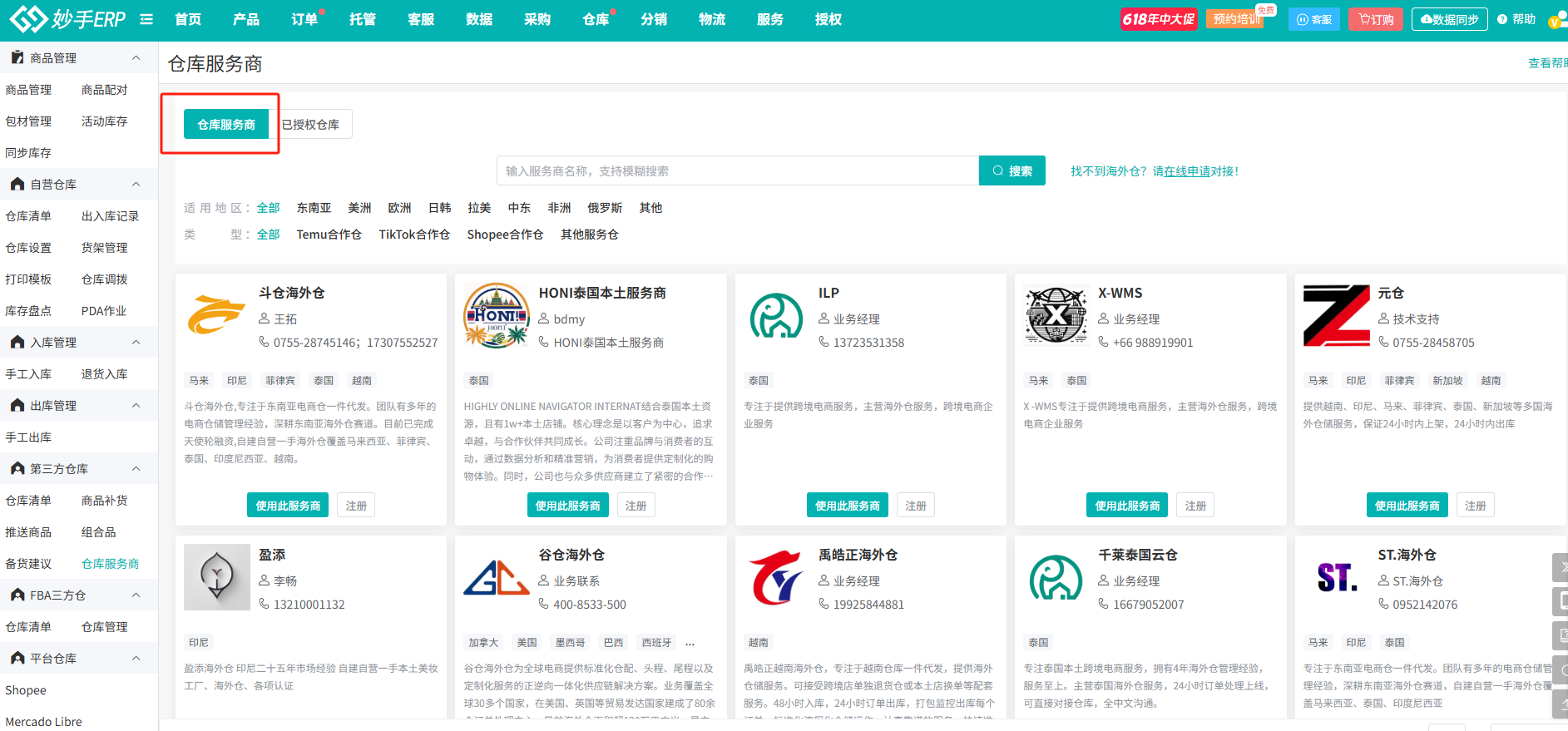1568x731 pixels.
Task: Click the HONI泰国本土服务商 logo
Action: (x=497, y=315)
